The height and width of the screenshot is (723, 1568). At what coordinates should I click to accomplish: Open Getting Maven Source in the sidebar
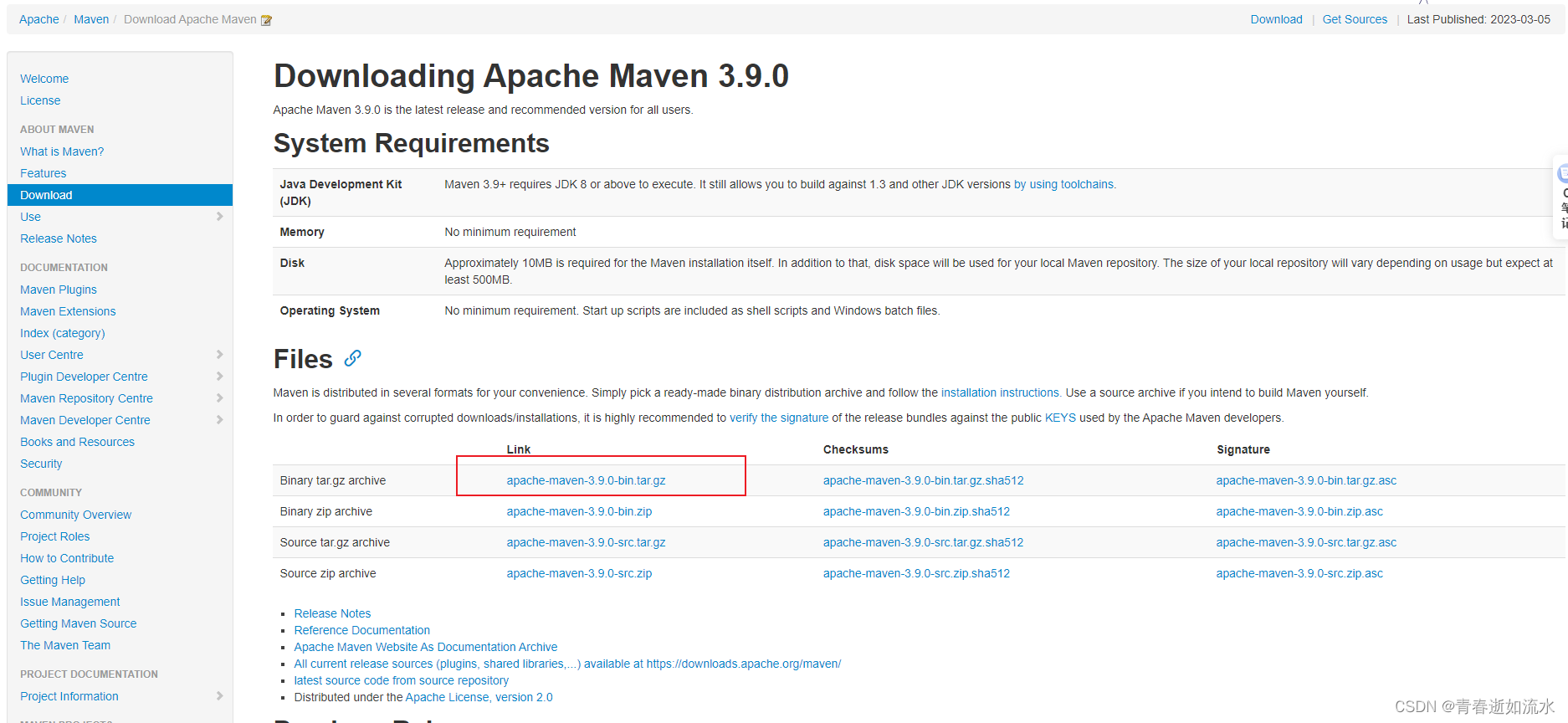coord(79,623)
